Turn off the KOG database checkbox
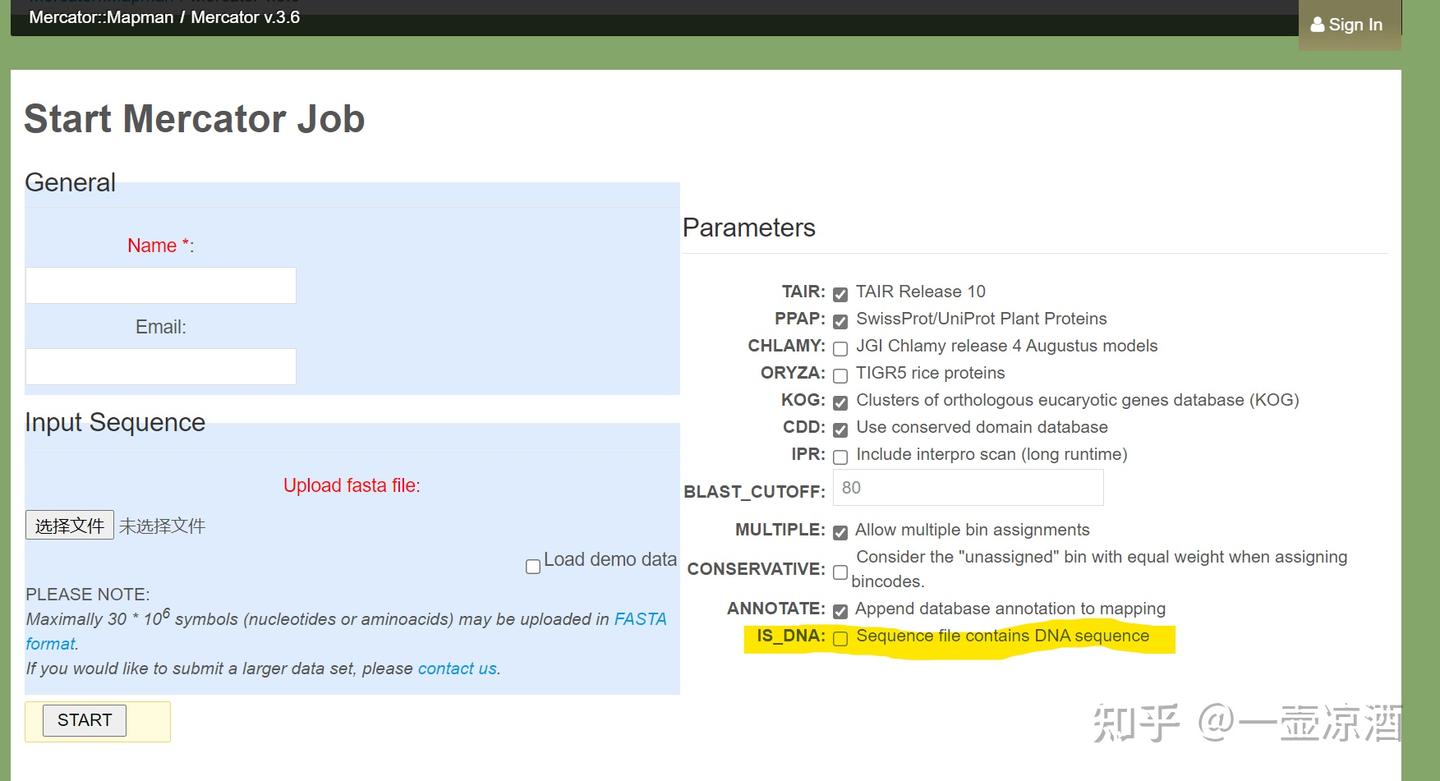Viewport: 1440px width, 781px height. [840, 403]
